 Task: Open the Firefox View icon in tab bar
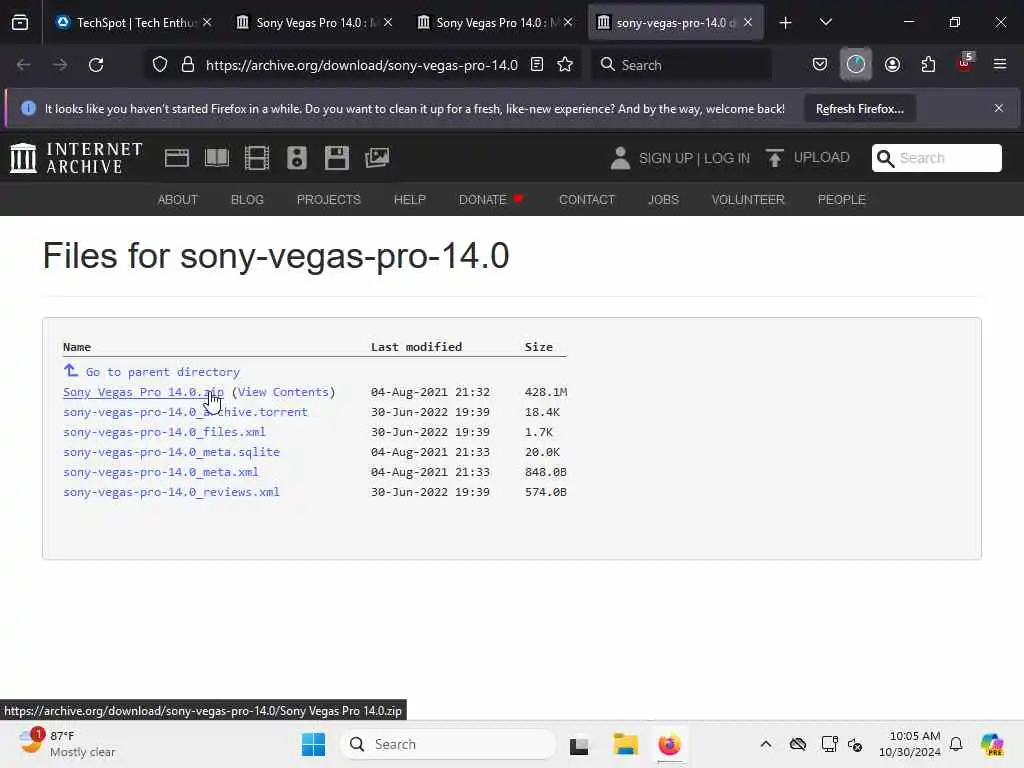point(20,23)
